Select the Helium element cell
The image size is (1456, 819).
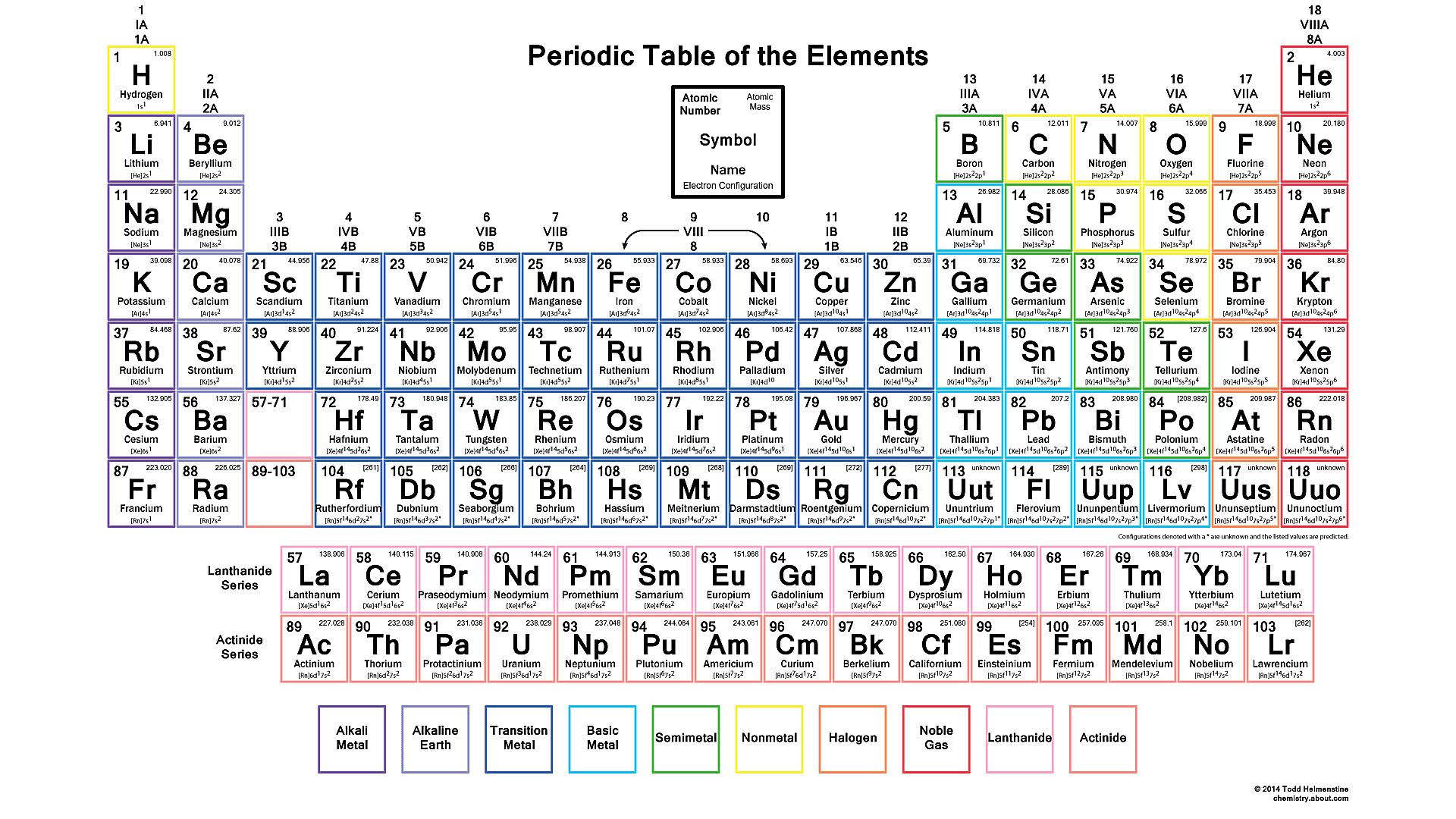(x=1314, y=80)
